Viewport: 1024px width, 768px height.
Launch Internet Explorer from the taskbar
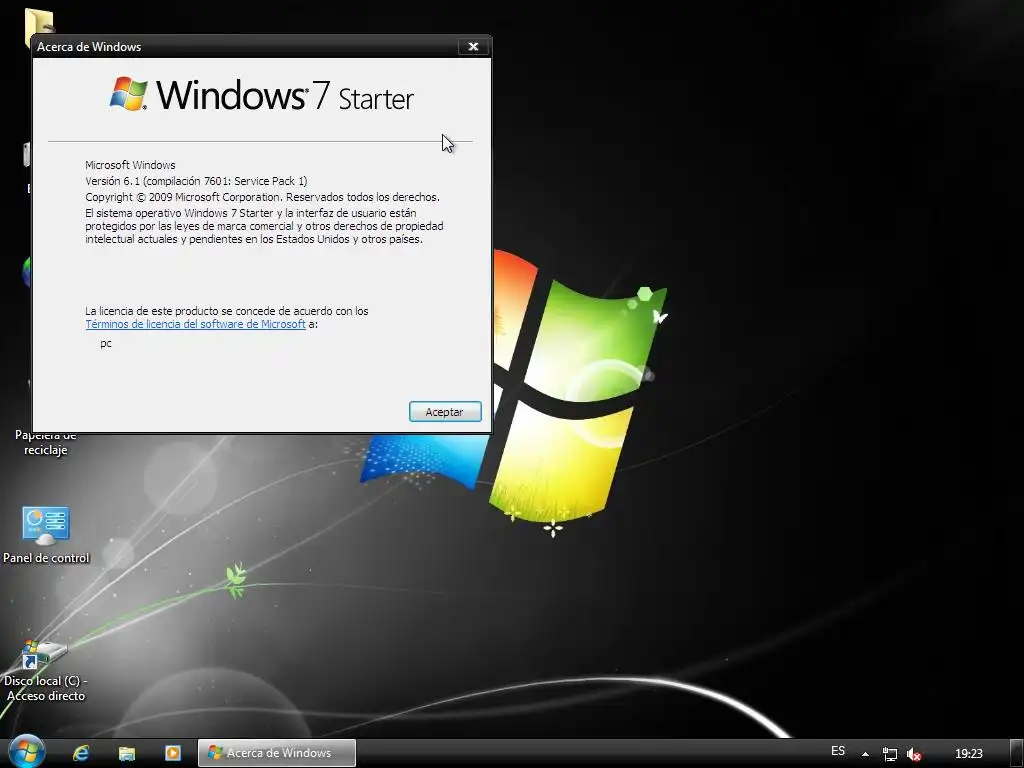point(81,753)
